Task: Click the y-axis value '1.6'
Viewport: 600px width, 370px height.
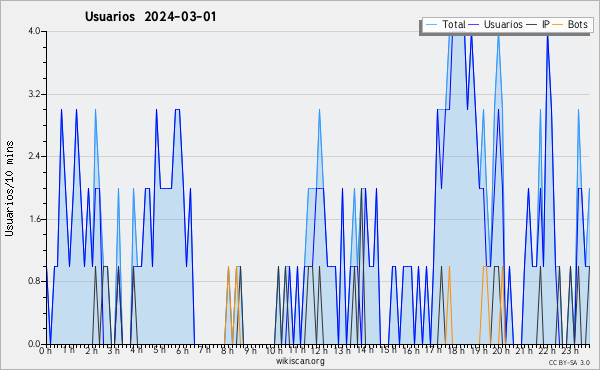Action: pyautogui.click(x=34, y=219)
